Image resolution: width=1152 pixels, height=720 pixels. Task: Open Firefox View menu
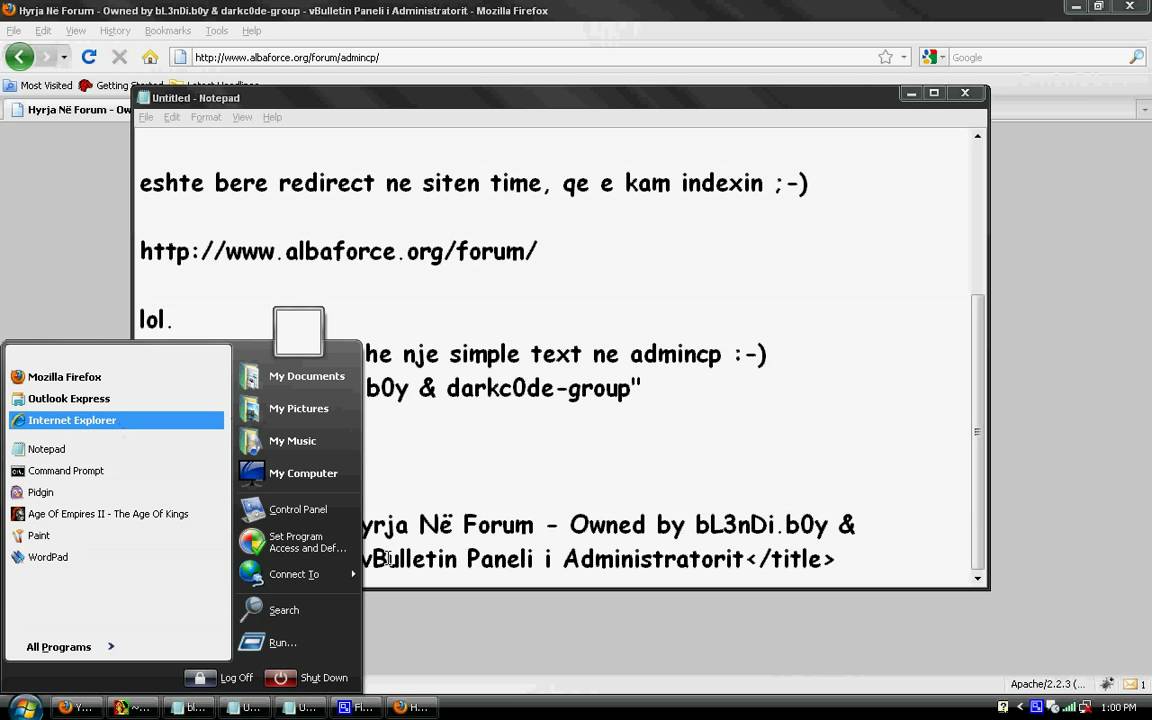point(76,31)
